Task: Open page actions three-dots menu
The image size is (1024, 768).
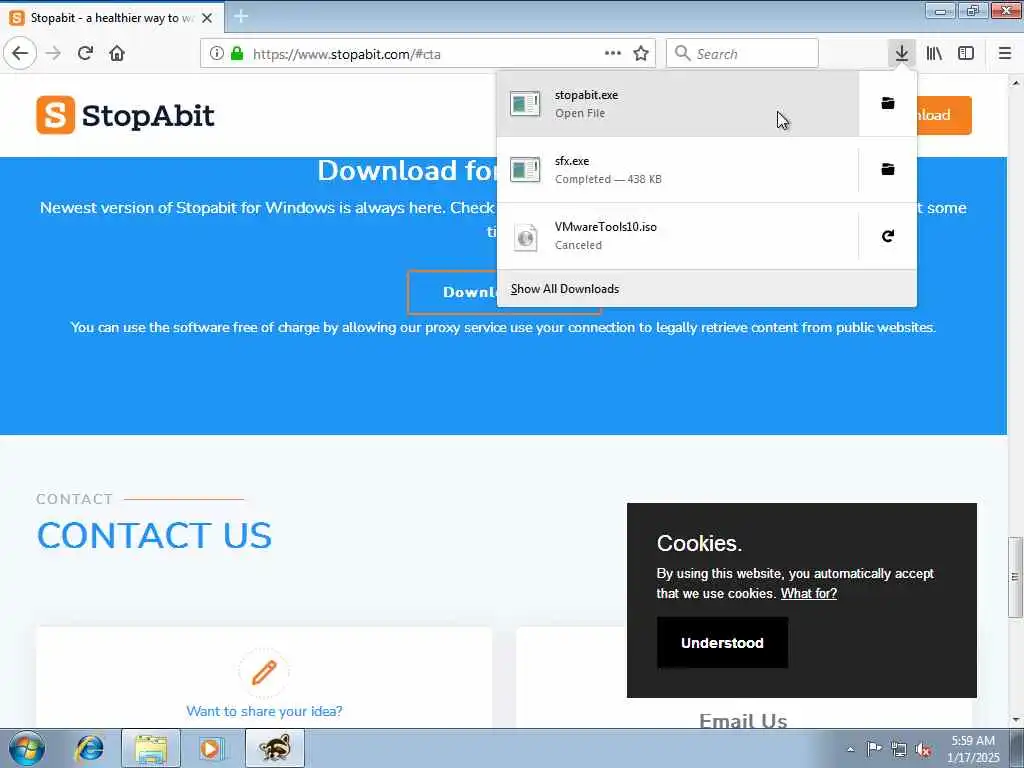Action: (613, 54)
